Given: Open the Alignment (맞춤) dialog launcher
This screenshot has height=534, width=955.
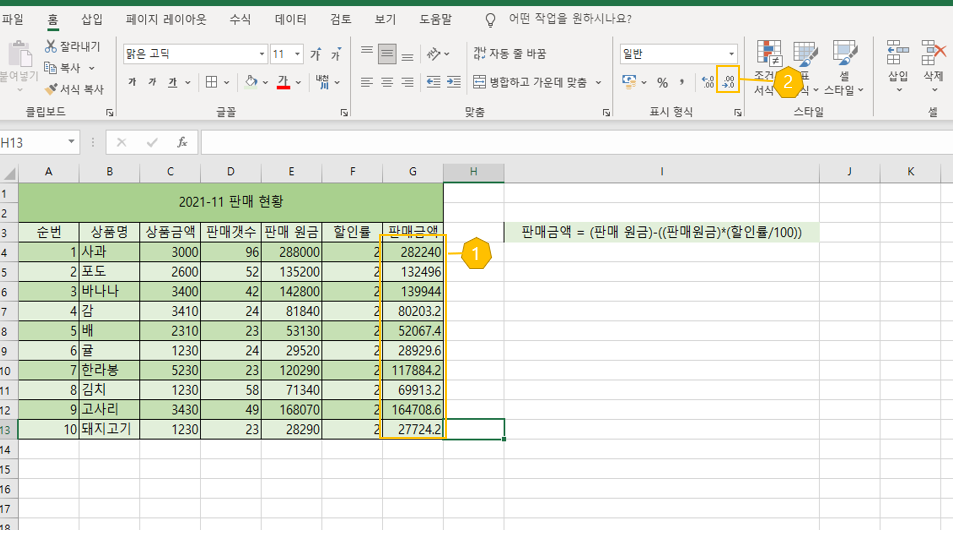Looking at the screenshot, I should pyautogui.click(x=606, y=113).
